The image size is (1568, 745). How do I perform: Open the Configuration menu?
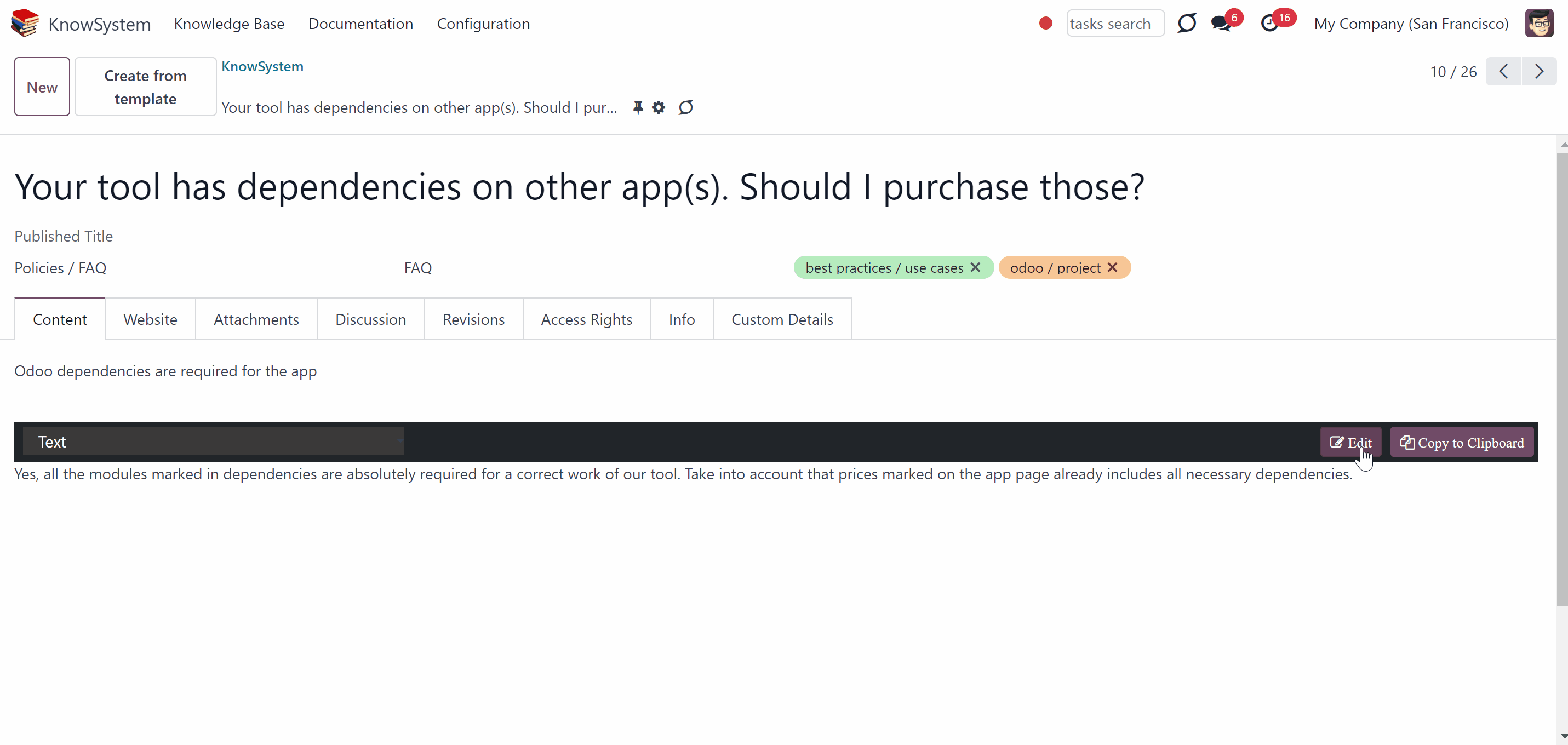(483, 23)
